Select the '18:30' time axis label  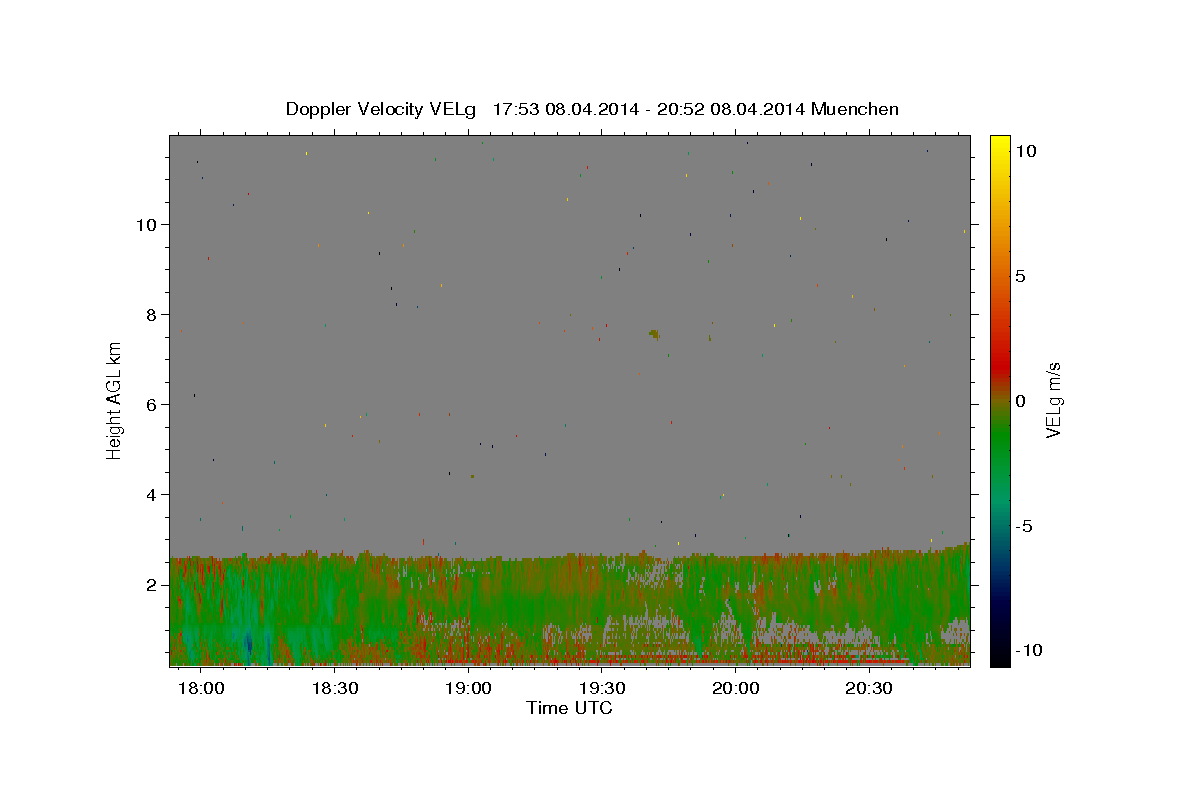click(335, 688)
